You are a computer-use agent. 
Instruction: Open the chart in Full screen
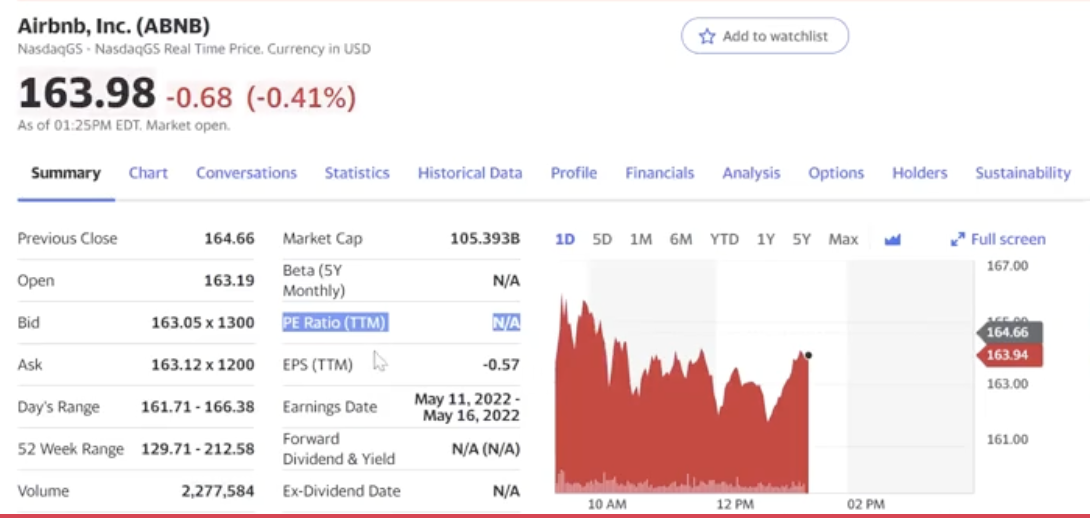point(998,240)
